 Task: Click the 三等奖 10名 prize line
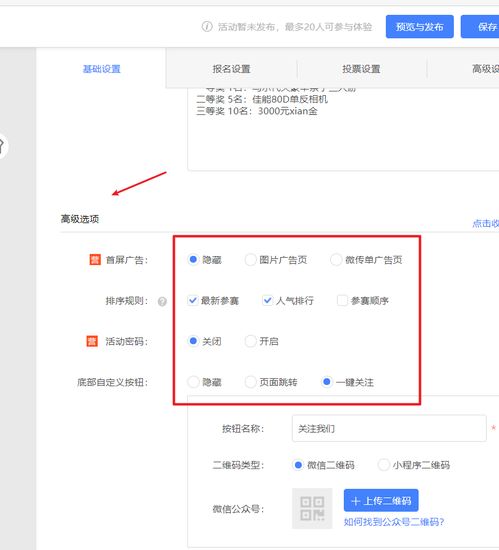(x=257, y=111)
